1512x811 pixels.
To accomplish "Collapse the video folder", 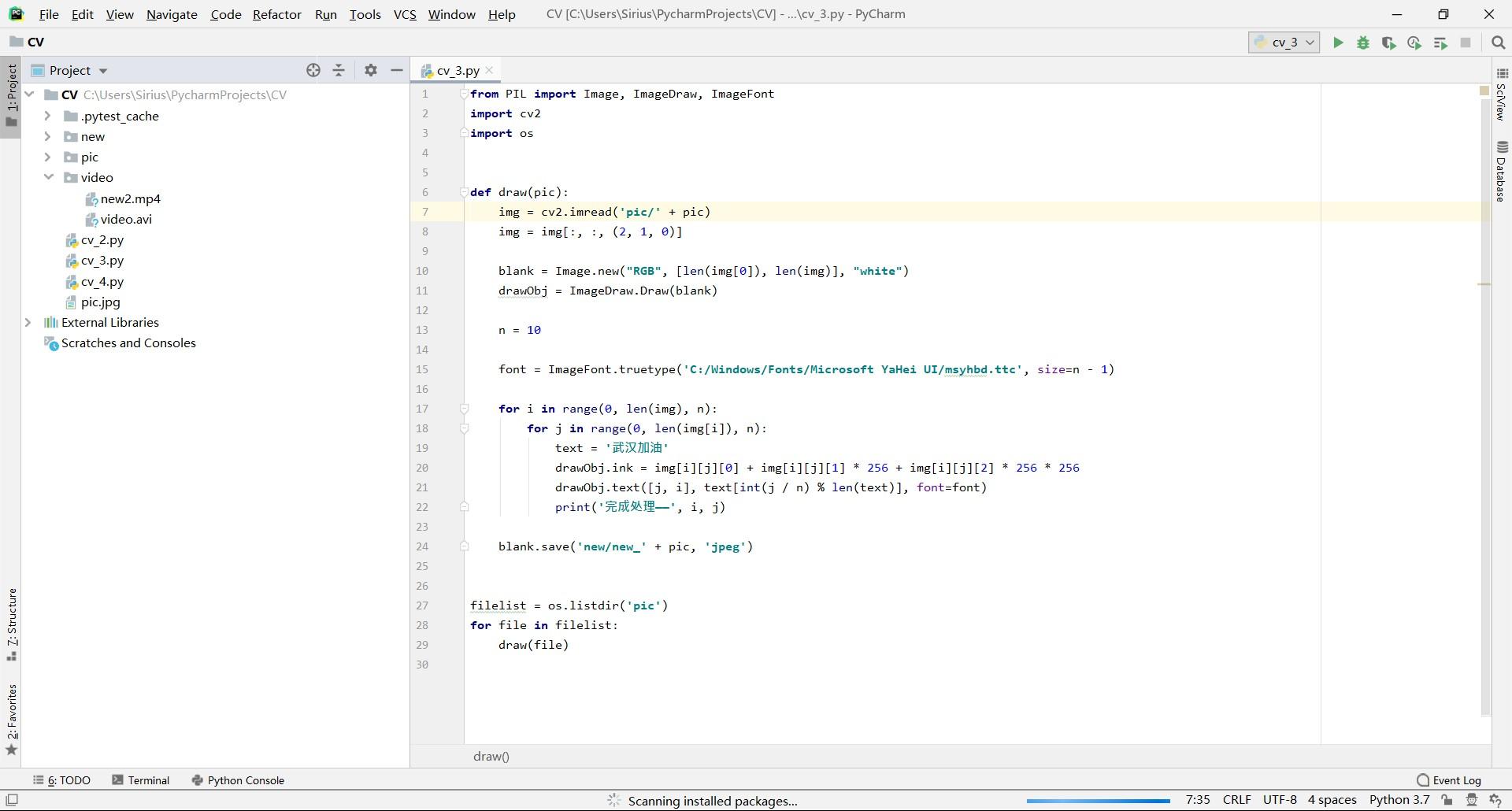I will [48, 177].
